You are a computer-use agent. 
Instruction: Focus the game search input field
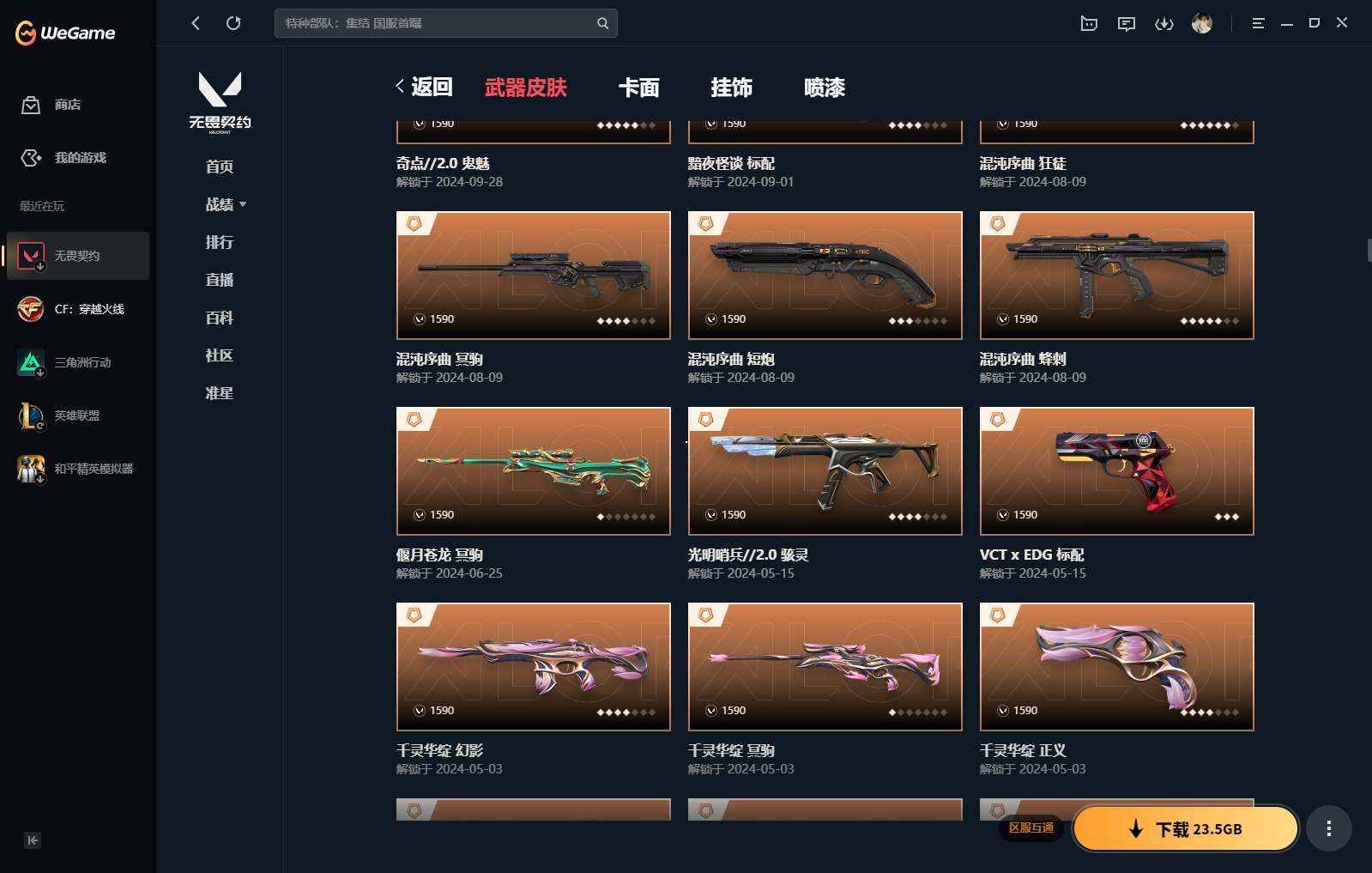point(438,23)
